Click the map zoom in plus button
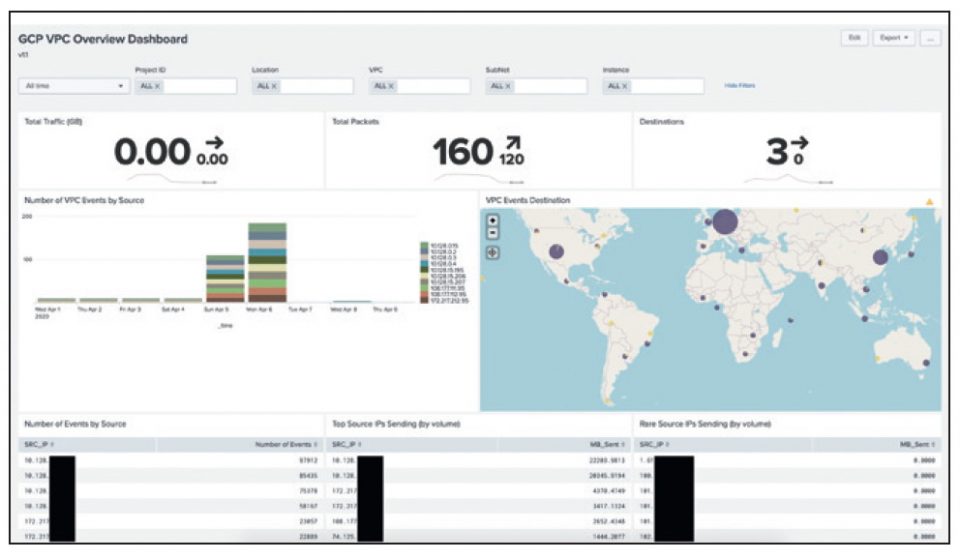 tap(493, 220)
